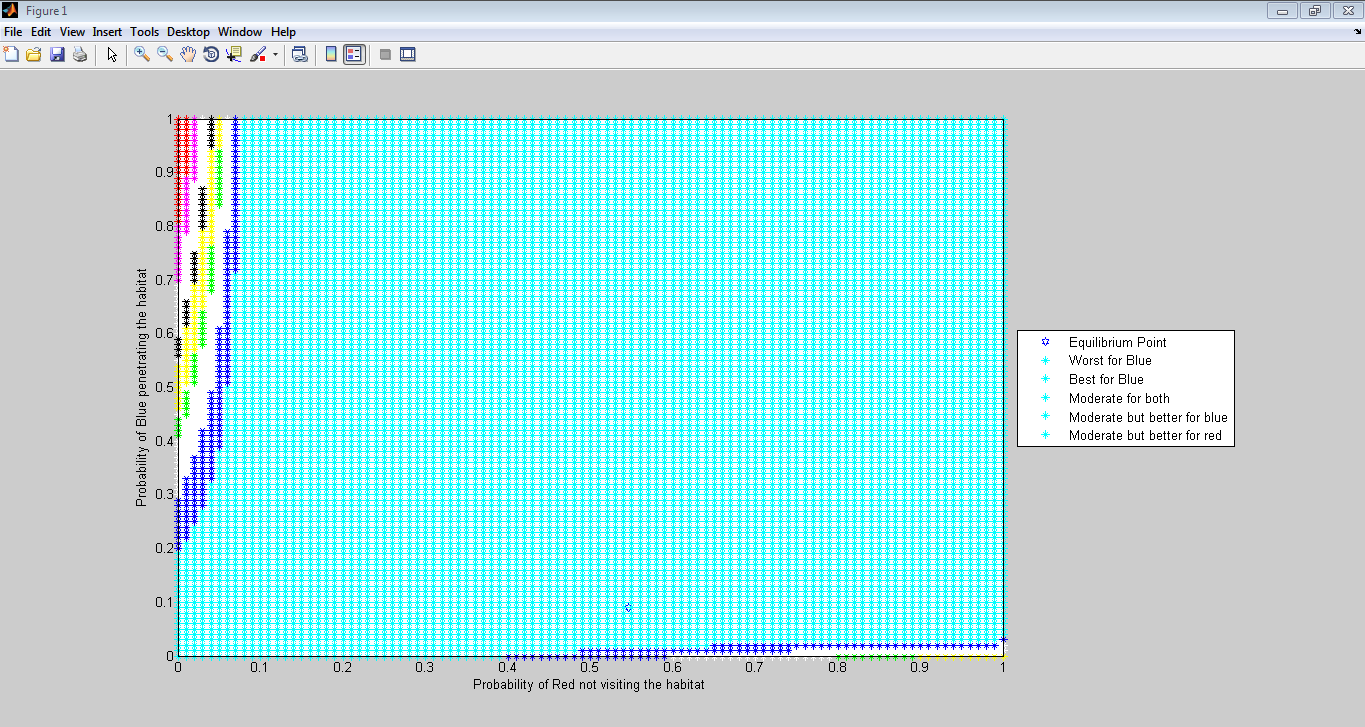Viewport: 1365px width, 727px height.
Task: Click the equilibrium point marker in the plot
Action: point(628,608)
